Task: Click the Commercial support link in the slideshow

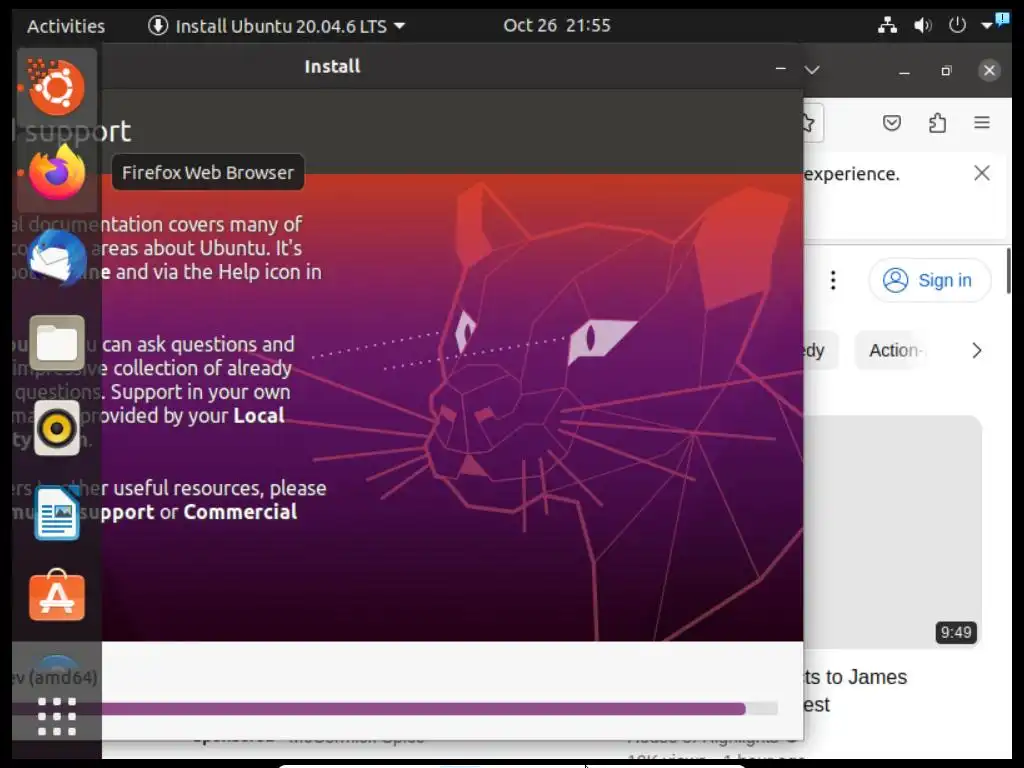Action: [240, 512]
